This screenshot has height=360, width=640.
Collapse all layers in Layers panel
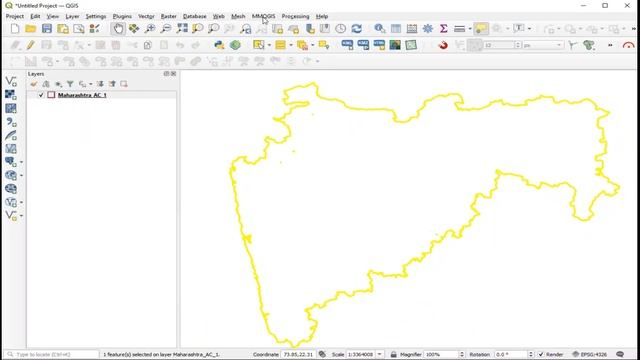click(112, 84)
